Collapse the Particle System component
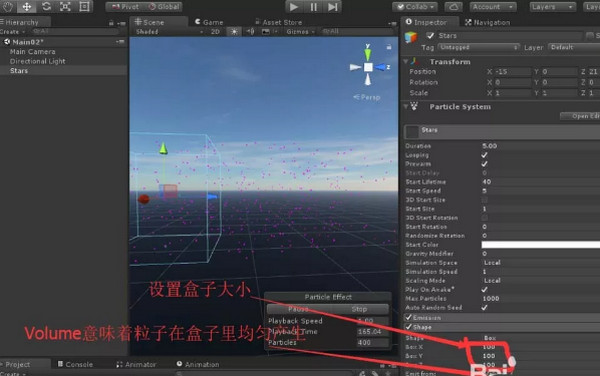Screen dimensions: 600x376 tap(406, 106)
